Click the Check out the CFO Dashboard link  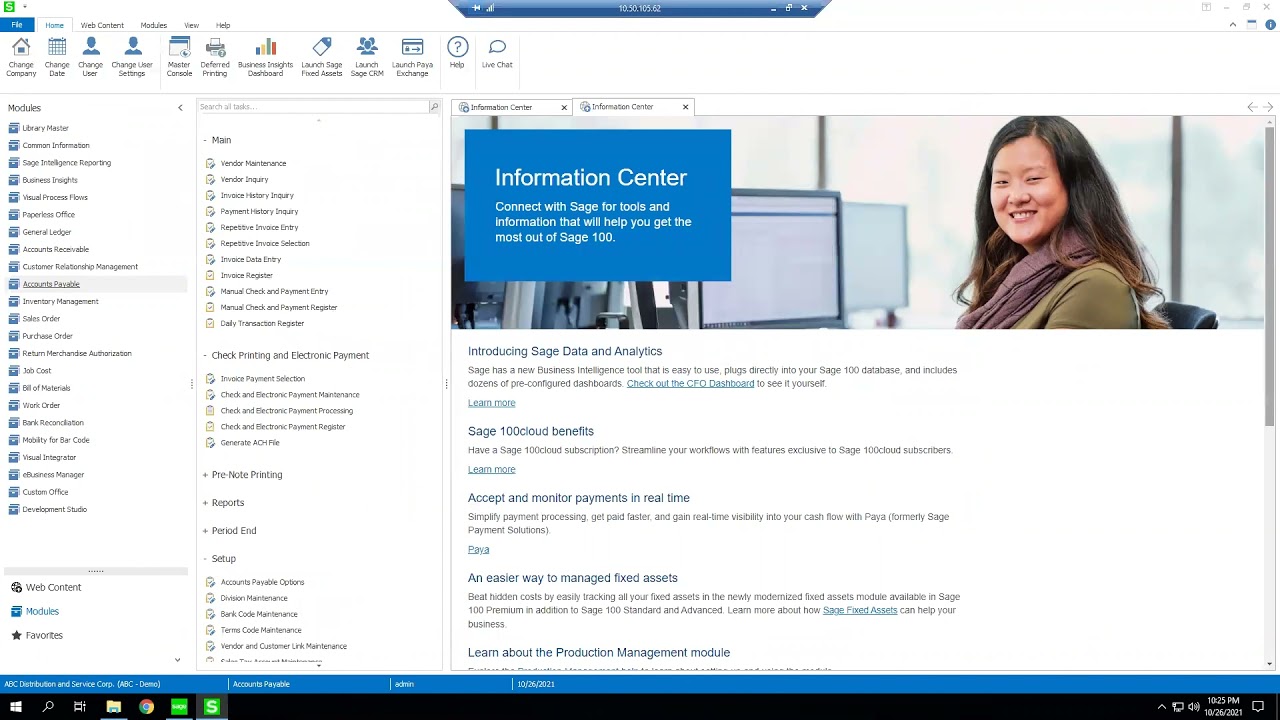pos(690,384)
